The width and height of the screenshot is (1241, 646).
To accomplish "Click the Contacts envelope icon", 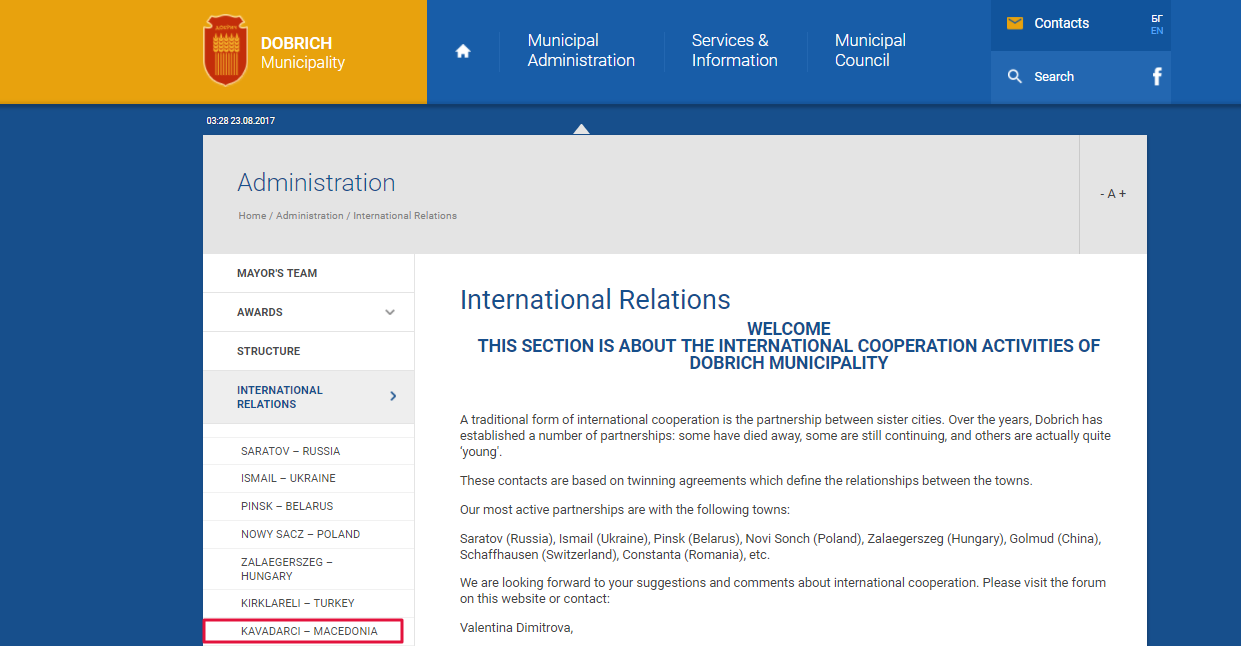I will coord(1015,23).
